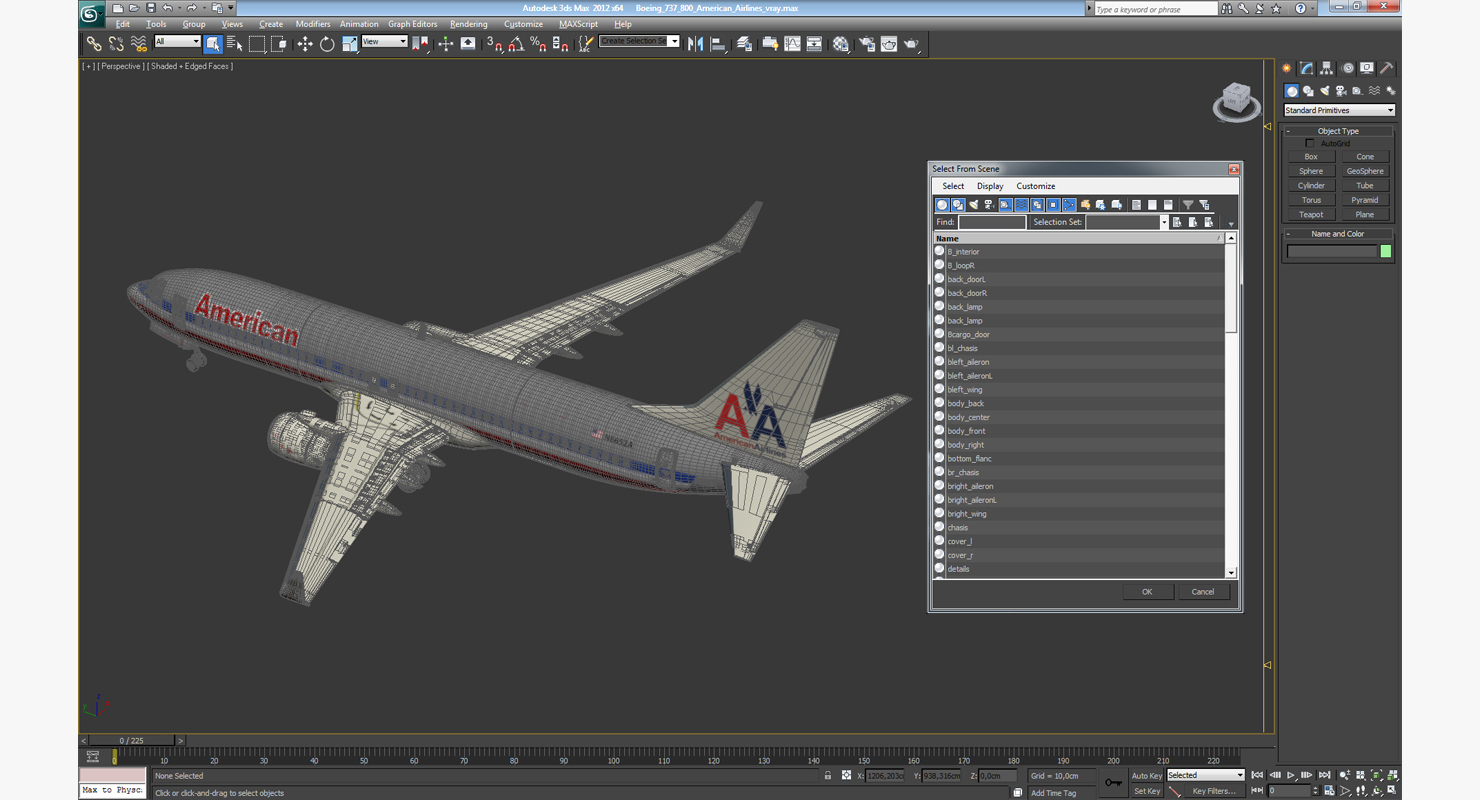Open the Select by Name tool
The image size is (1480, 800).
pos(235,43)
